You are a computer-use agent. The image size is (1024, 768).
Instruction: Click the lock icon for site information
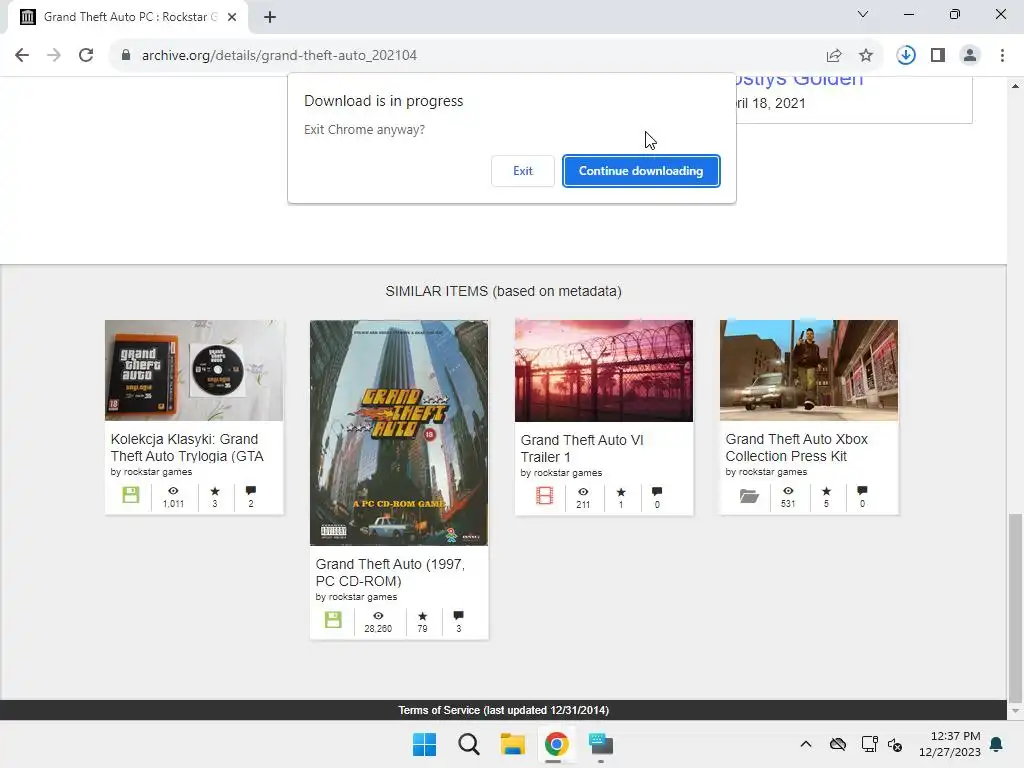pyautogui.click(x=126, y=56)
